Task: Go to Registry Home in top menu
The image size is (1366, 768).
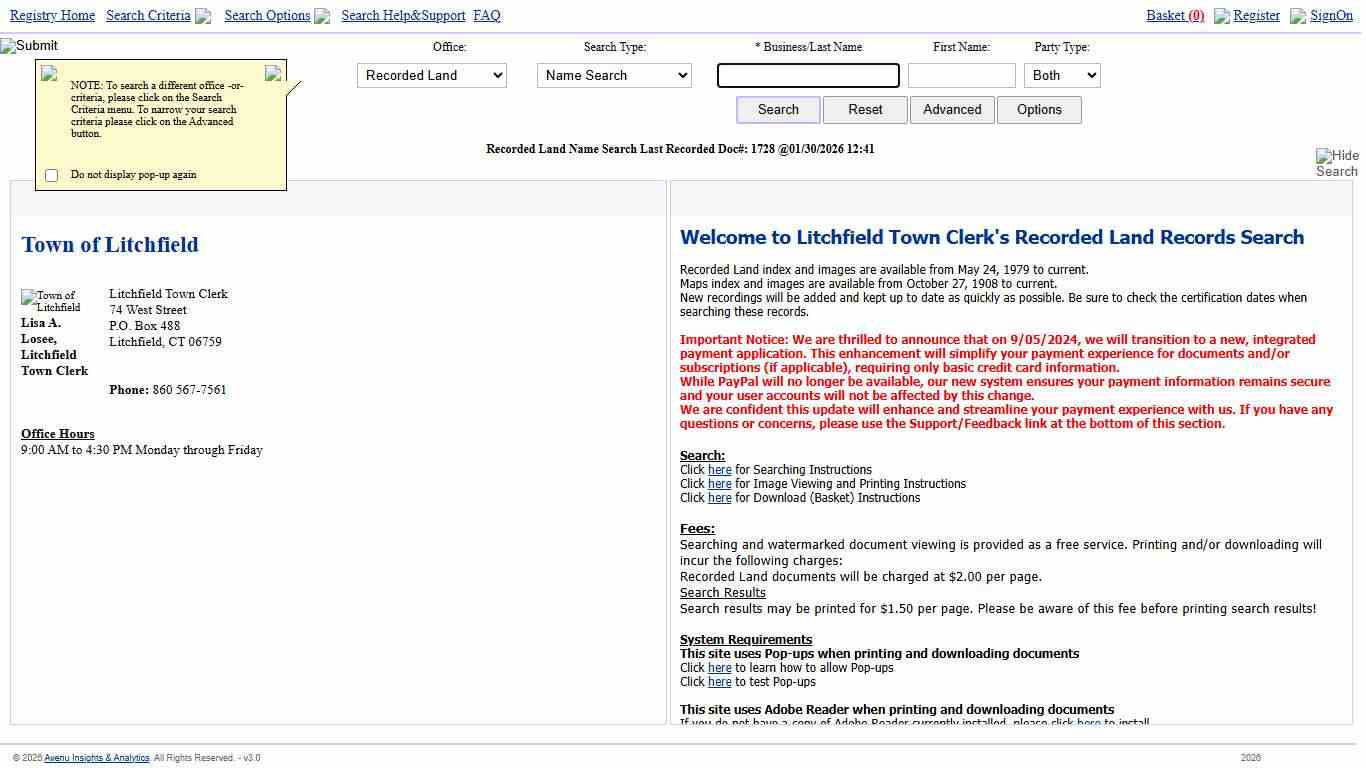Action: [x=52, y=16]
